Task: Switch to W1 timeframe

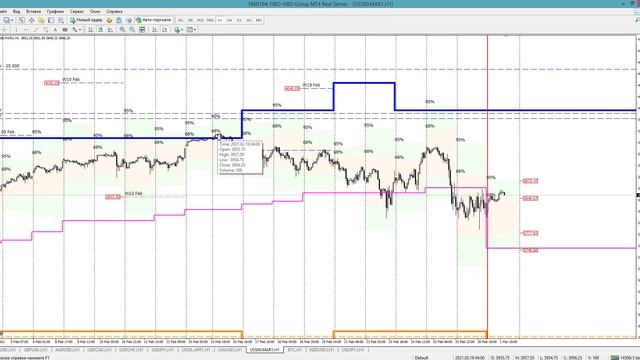Action: coord(249,20)
